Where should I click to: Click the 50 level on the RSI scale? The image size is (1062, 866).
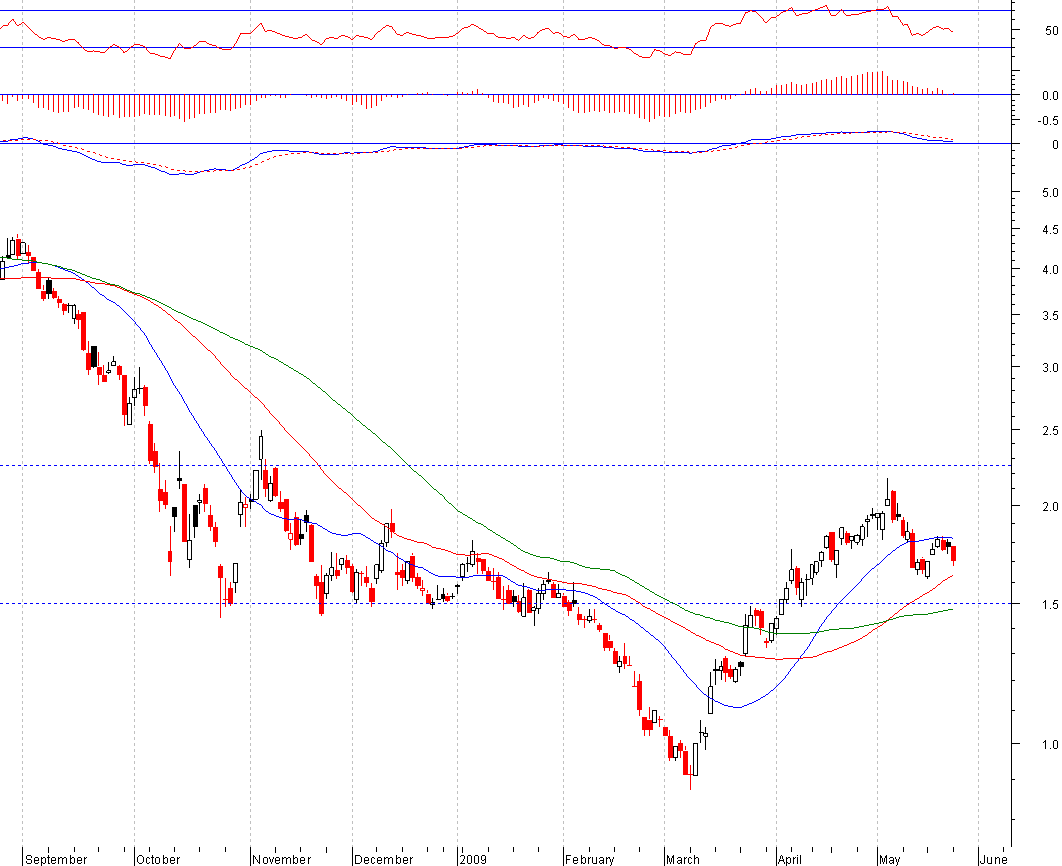pos(1052,30)
